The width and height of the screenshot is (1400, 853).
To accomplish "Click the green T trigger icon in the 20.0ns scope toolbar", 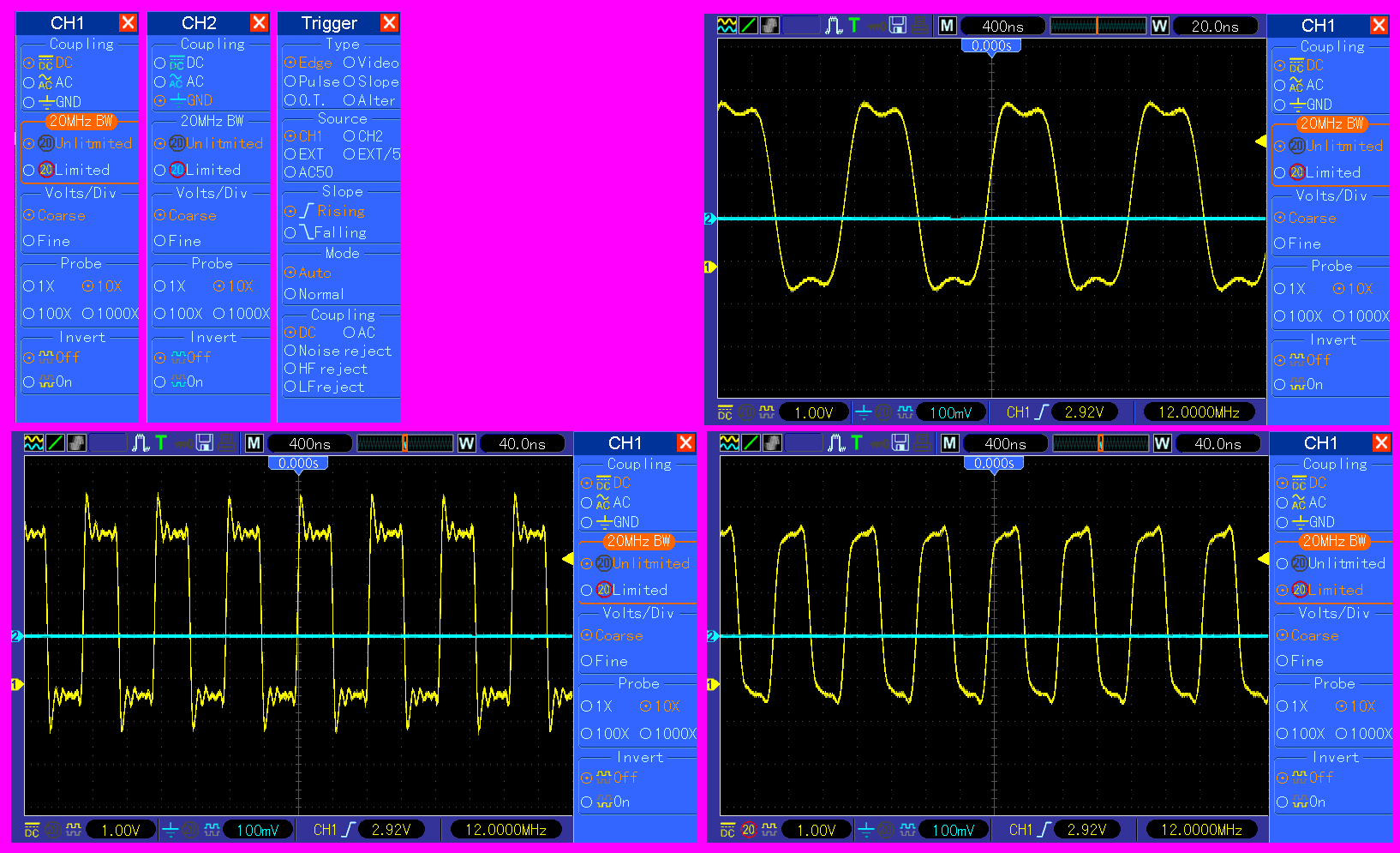I will (854, 26).
